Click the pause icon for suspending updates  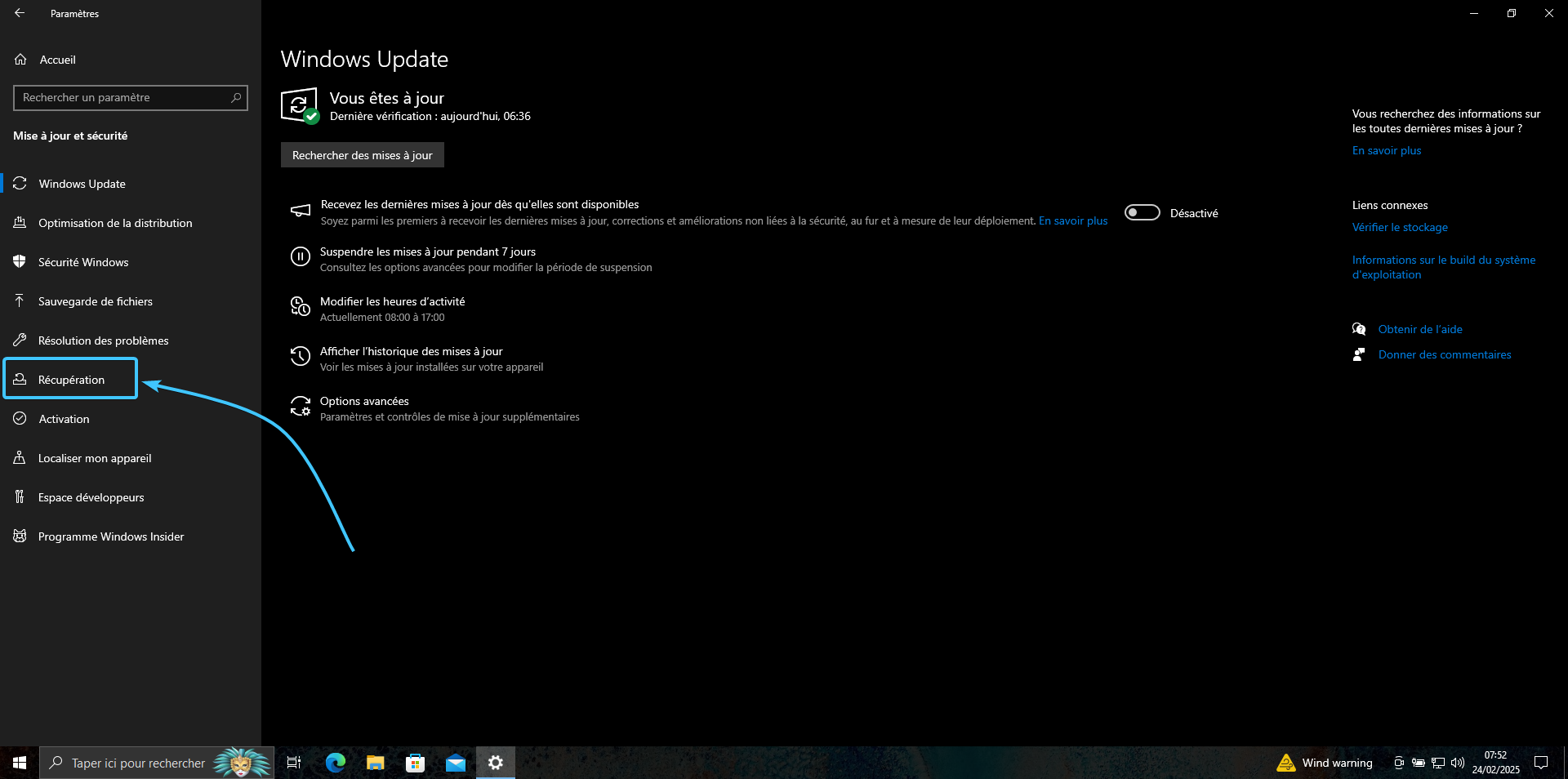(301, 257)
